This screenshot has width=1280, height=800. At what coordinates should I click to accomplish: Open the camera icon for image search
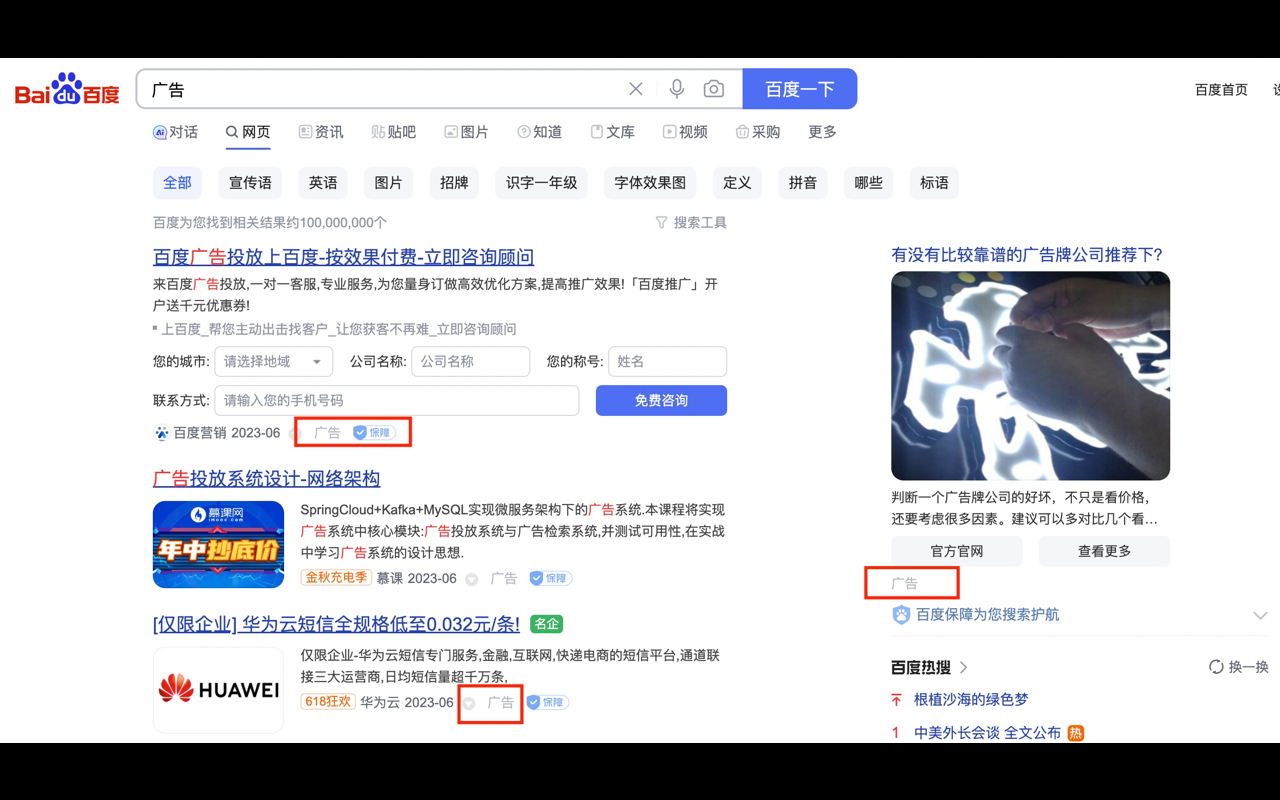(714, 88)
